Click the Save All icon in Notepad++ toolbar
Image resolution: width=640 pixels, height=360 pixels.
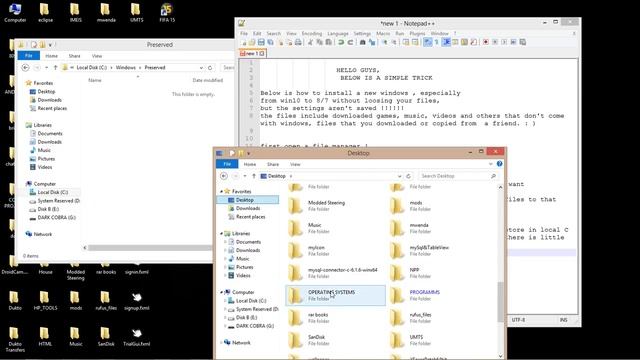click(x=270, y=42)
